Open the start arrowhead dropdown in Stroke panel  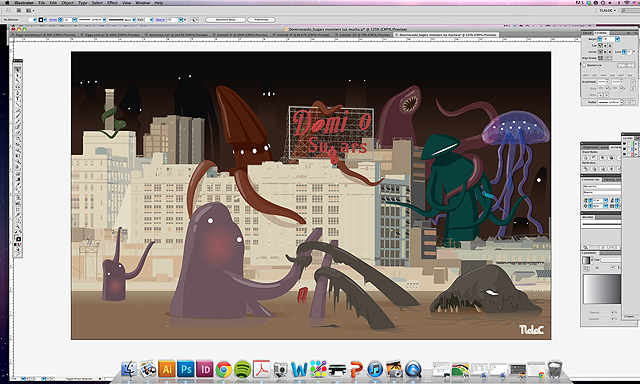[x=603, y=82]
